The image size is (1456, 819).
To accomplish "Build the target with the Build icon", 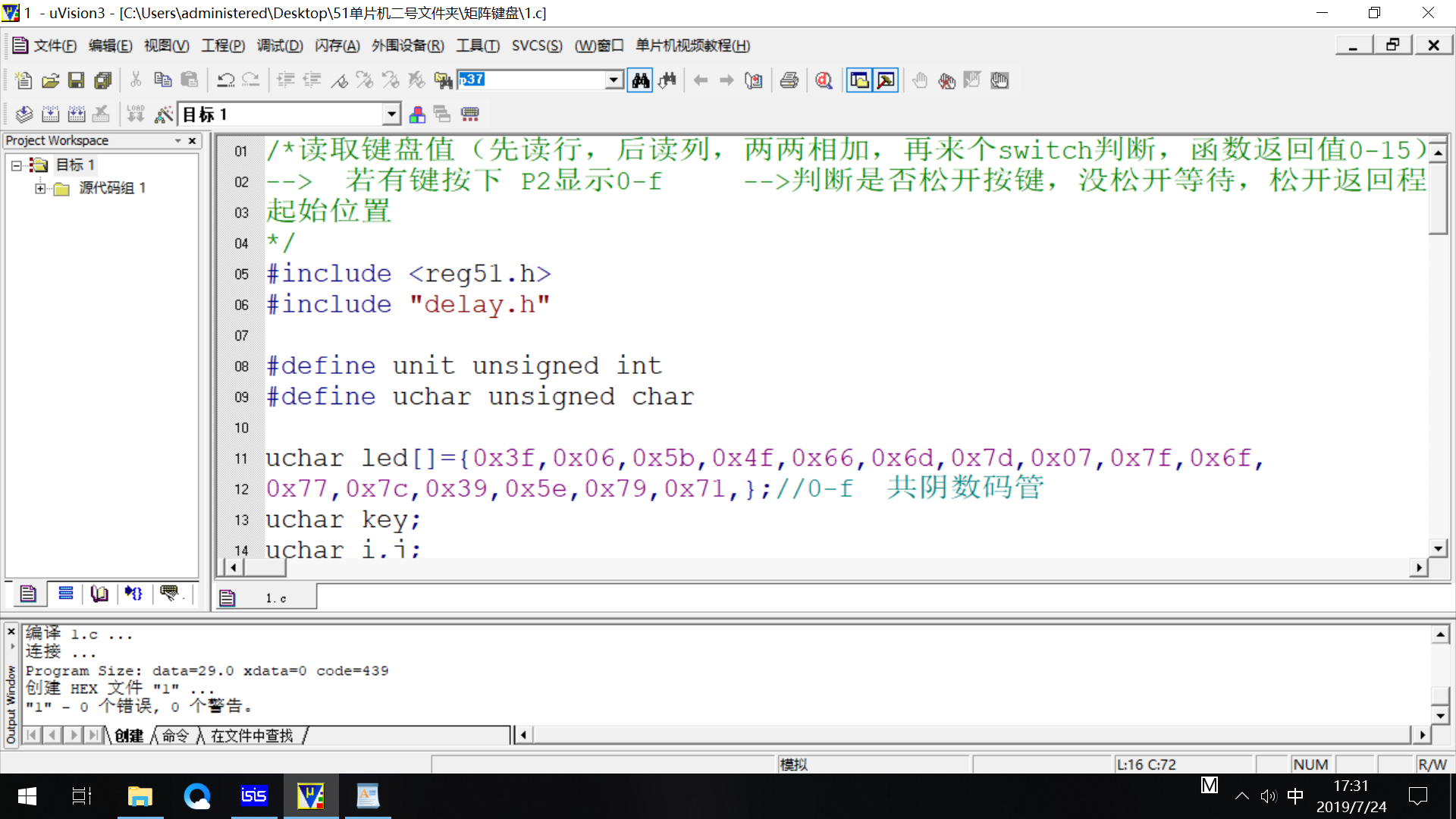I will coord(50,115).
